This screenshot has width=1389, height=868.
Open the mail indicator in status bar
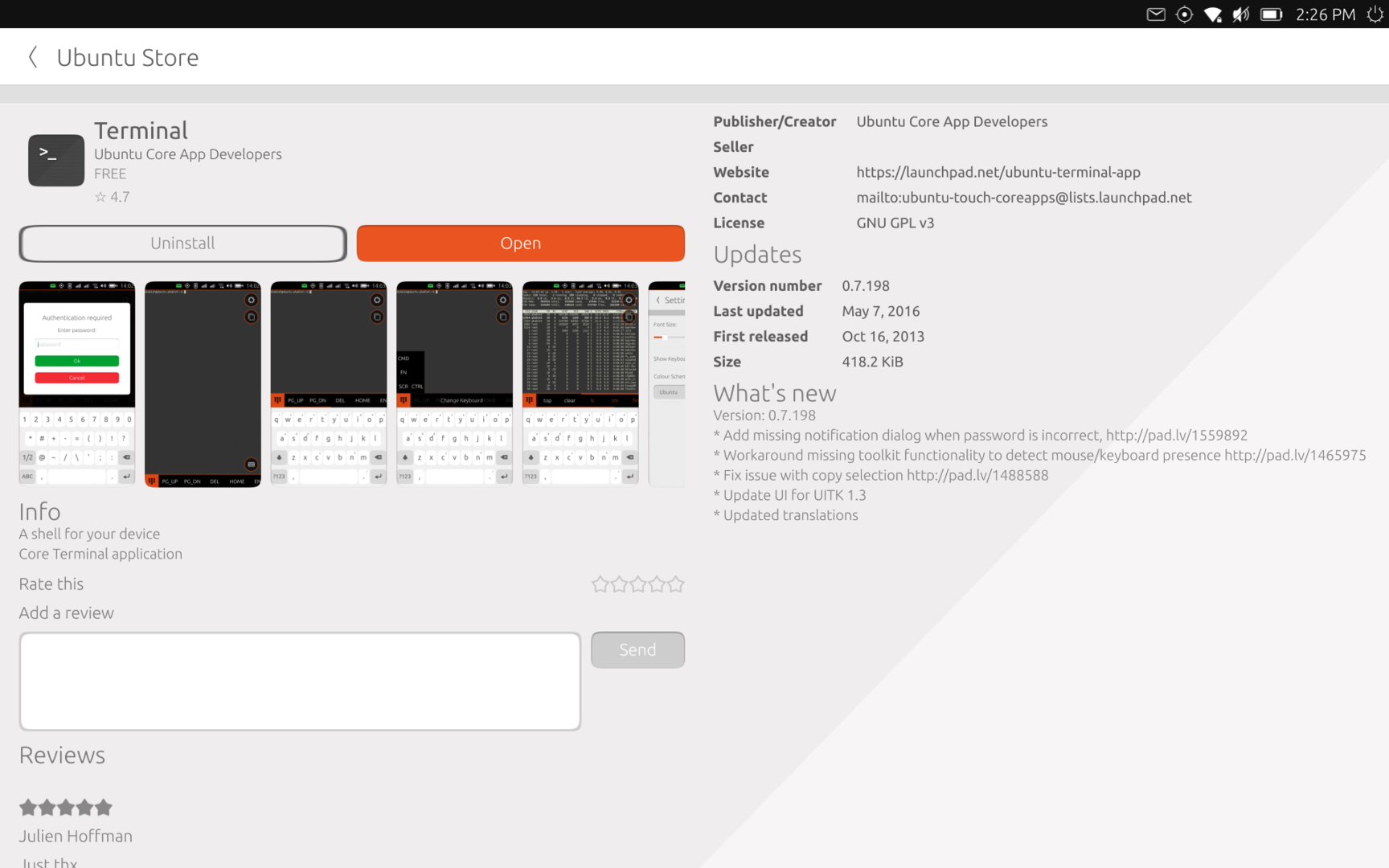pyautogui.click(x=1155, y=14)
